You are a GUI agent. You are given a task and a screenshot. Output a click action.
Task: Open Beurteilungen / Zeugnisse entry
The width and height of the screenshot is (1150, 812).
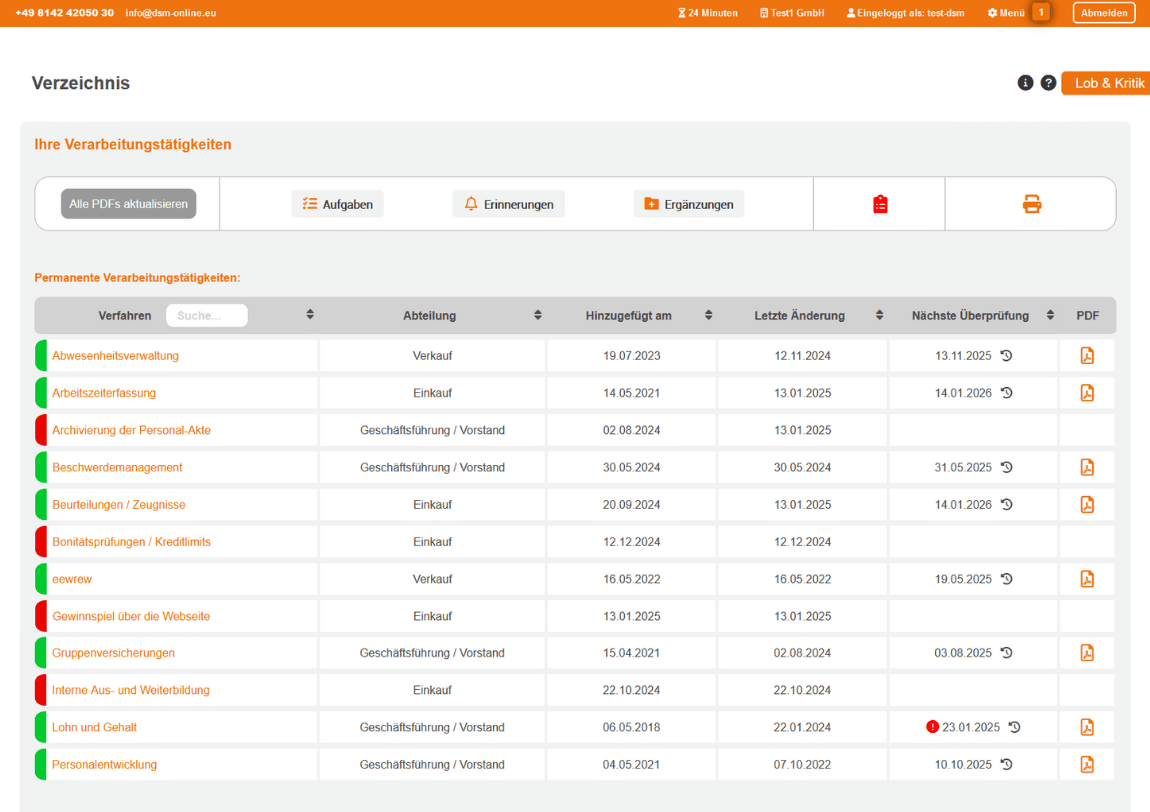click(119, 505)
